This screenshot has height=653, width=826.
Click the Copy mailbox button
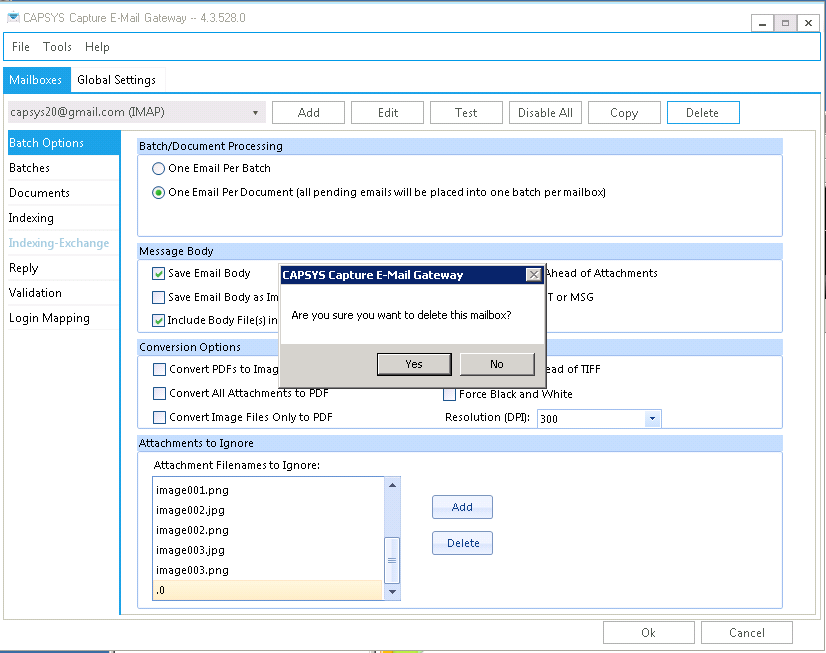coord(624,113)
